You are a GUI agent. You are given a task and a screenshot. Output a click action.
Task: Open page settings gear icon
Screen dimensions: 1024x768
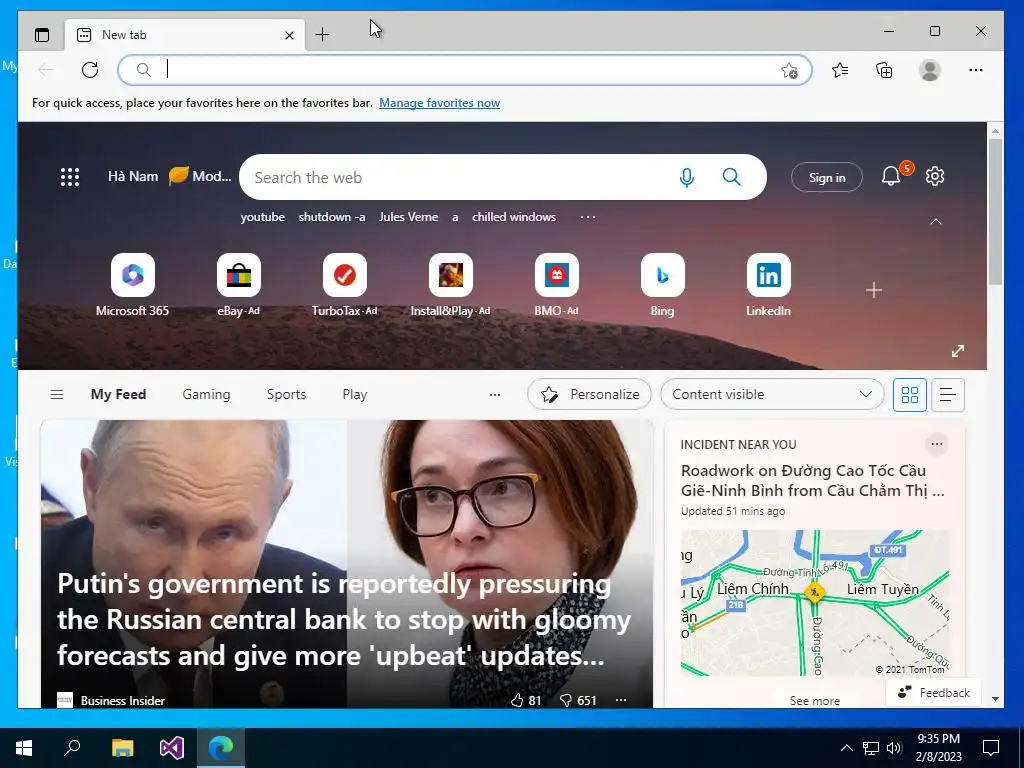[935, 176]
